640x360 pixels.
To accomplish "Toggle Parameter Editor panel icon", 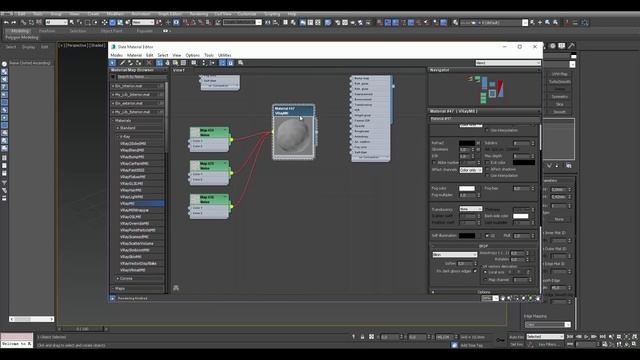I will [230, 63].
